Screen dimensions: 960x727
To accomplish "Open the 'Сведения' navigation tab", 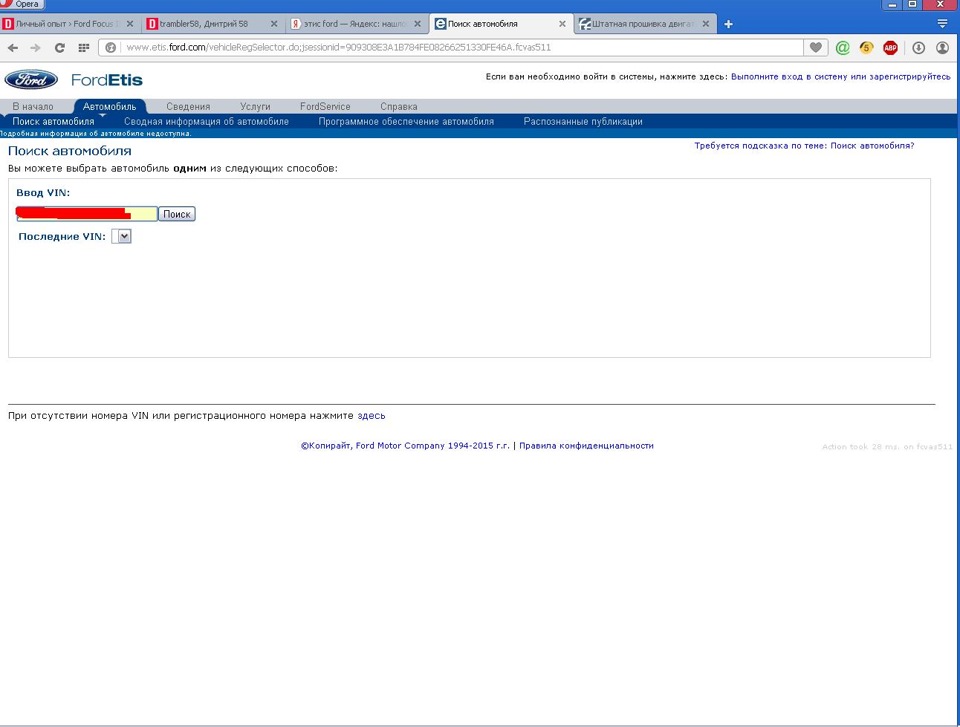I will pyautogui.click(x=188, y=107).
